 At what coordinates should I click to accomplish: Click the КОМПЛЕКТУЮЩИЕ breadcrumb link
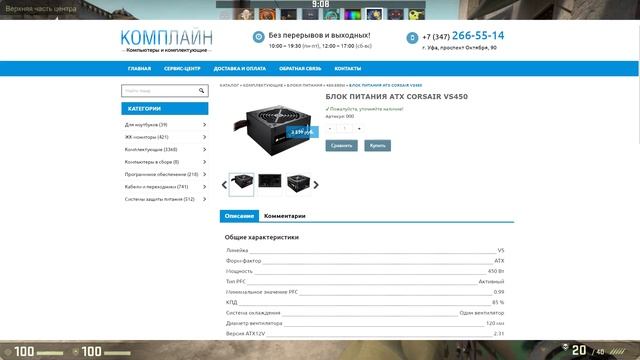(x=263, y=85)
